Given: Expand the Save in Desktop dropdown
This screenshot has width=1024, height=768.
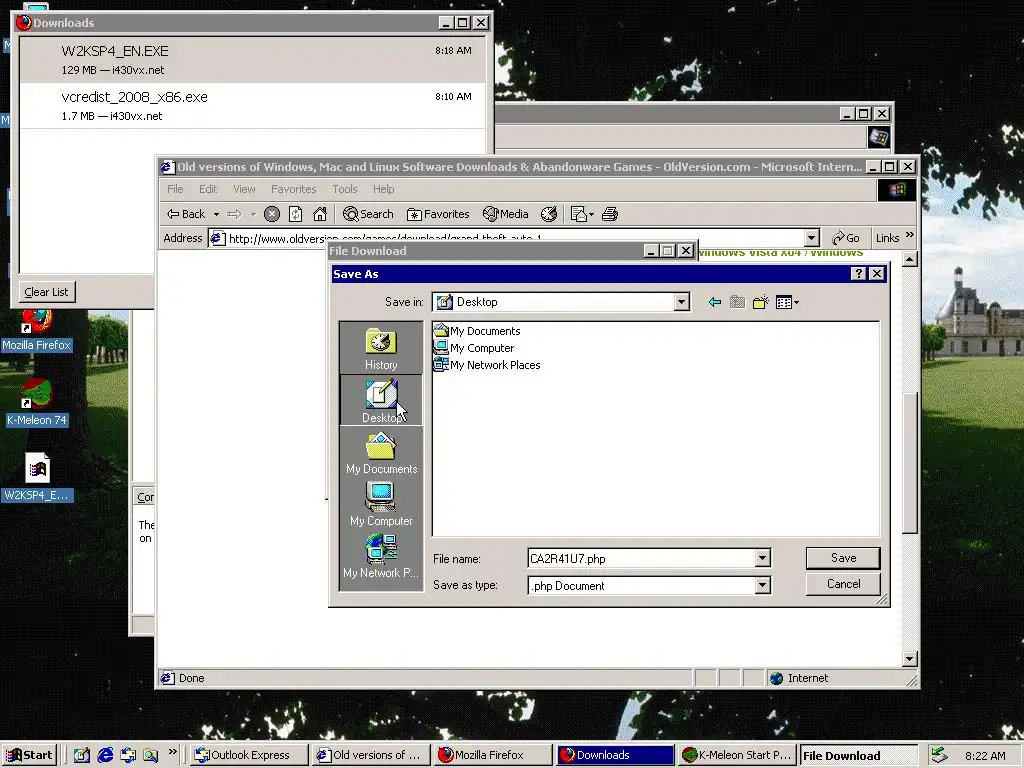Looking at the screenshot, I should 682,302.
